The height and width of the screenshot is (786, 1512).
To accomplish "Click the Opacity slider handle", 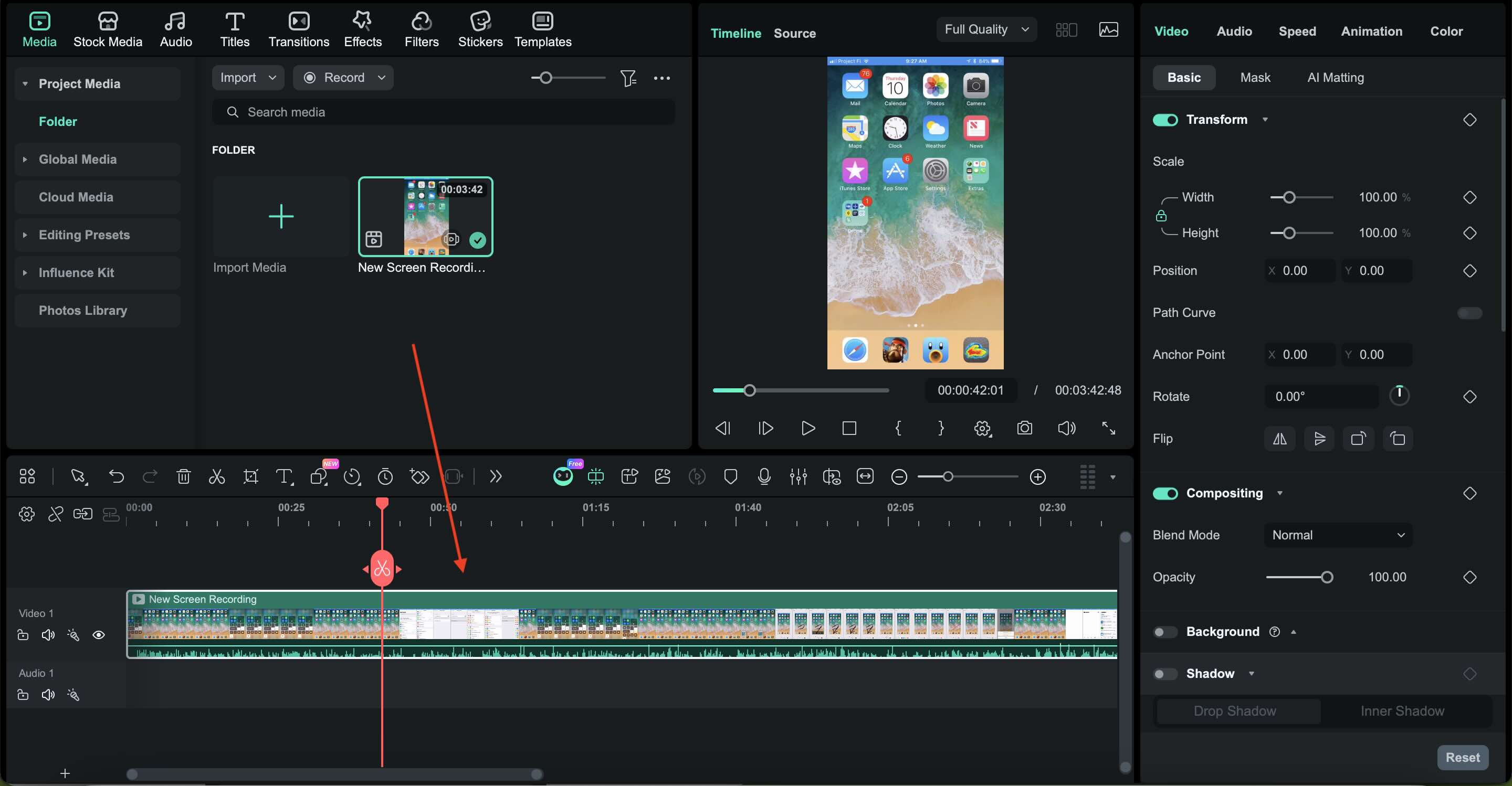I will click(1327, 577).
